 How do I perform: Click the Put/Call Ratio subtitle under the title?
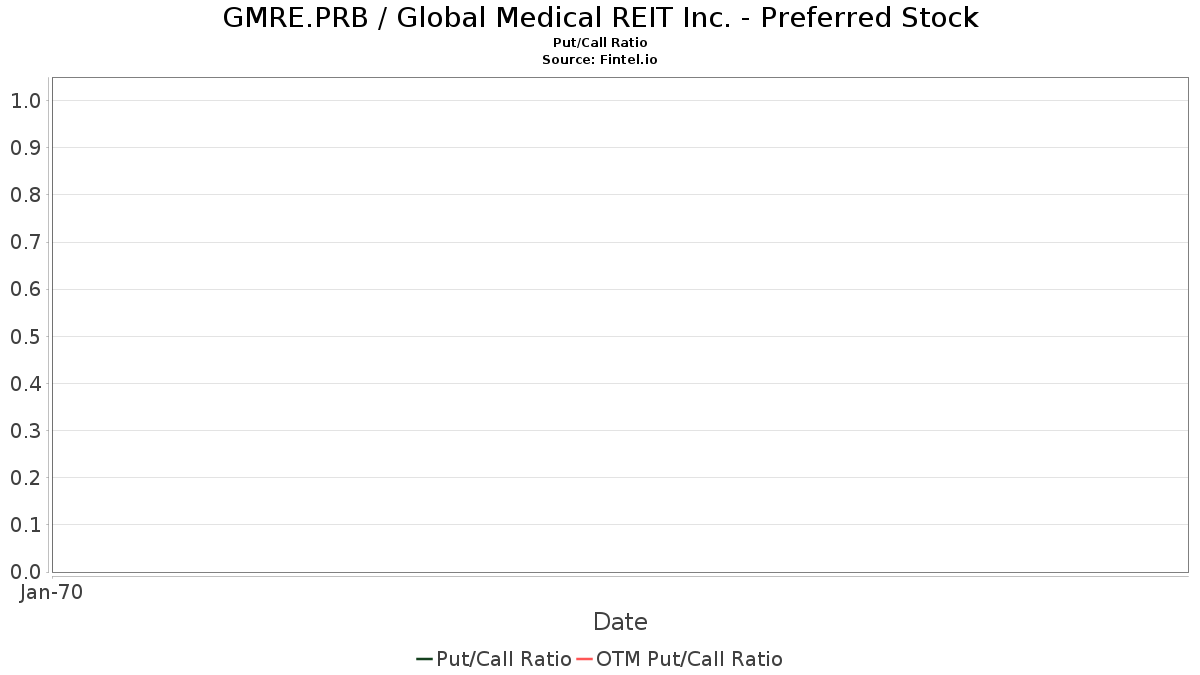click(x=600, y=43)
